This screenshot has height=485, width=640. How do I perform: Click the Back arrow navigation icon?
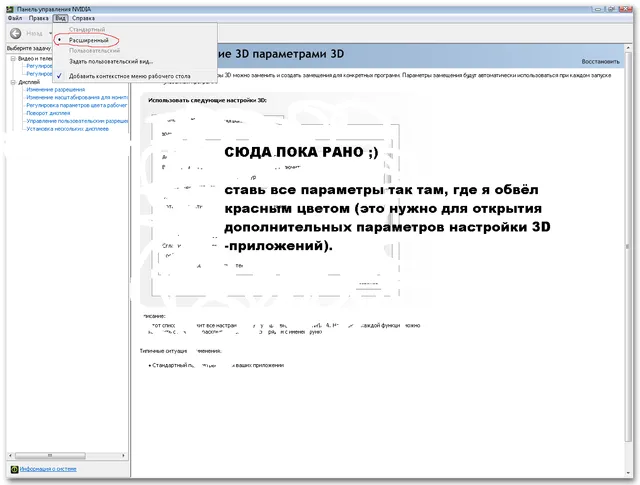pyautogui.click(x=15, y=33)
